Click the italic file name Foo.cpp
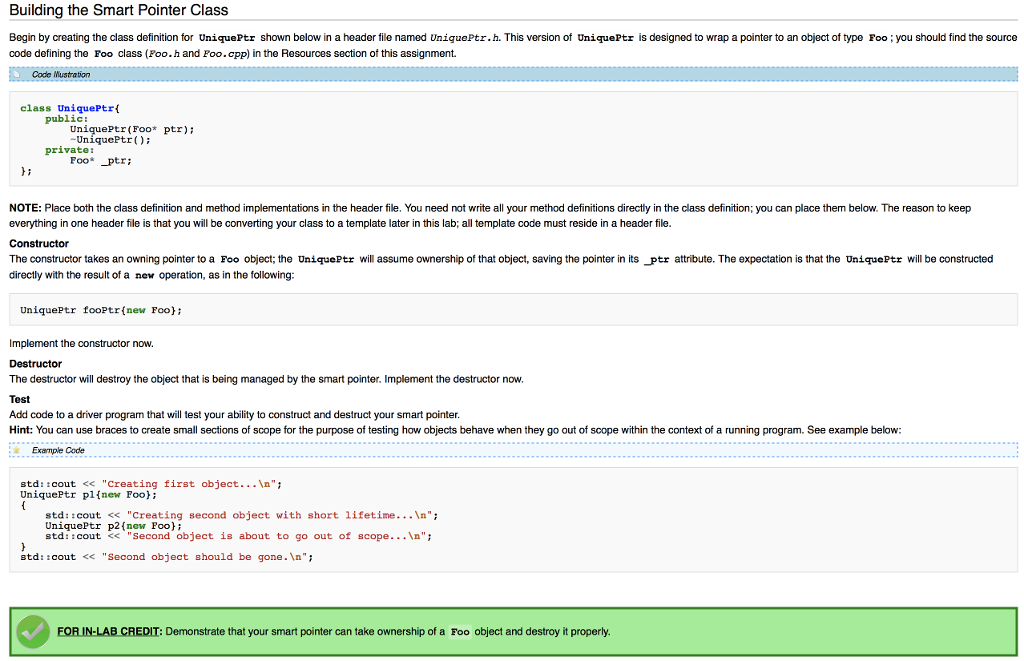The height and width of the screenshot is (661, 1024). coord(225,54)
